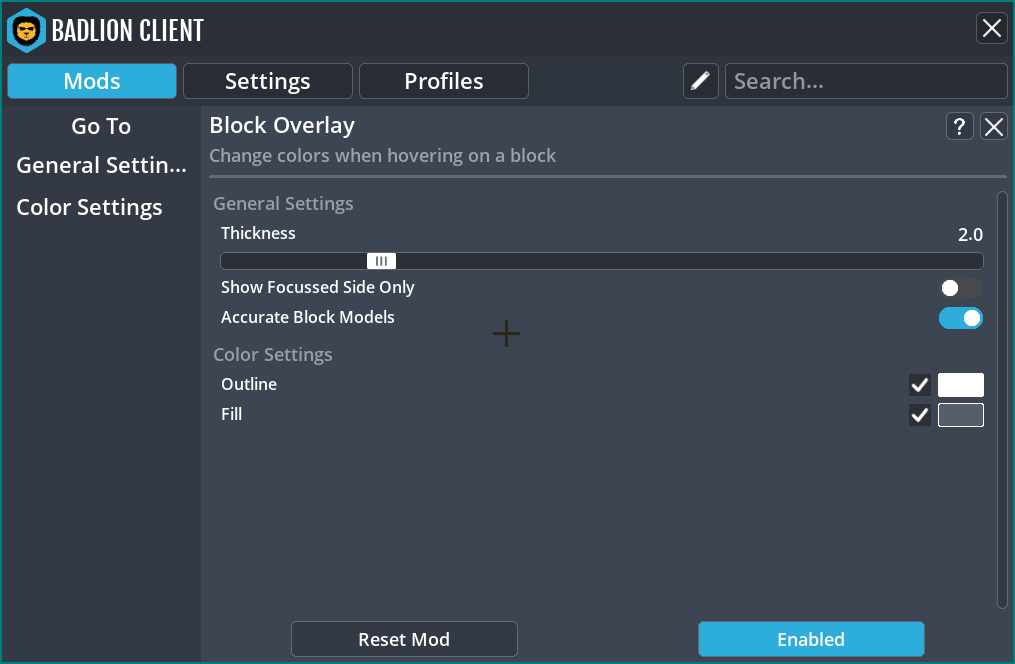Click the Thickness slider handle
Screen dimensions: 1015x664
click(x=381, y=261)
